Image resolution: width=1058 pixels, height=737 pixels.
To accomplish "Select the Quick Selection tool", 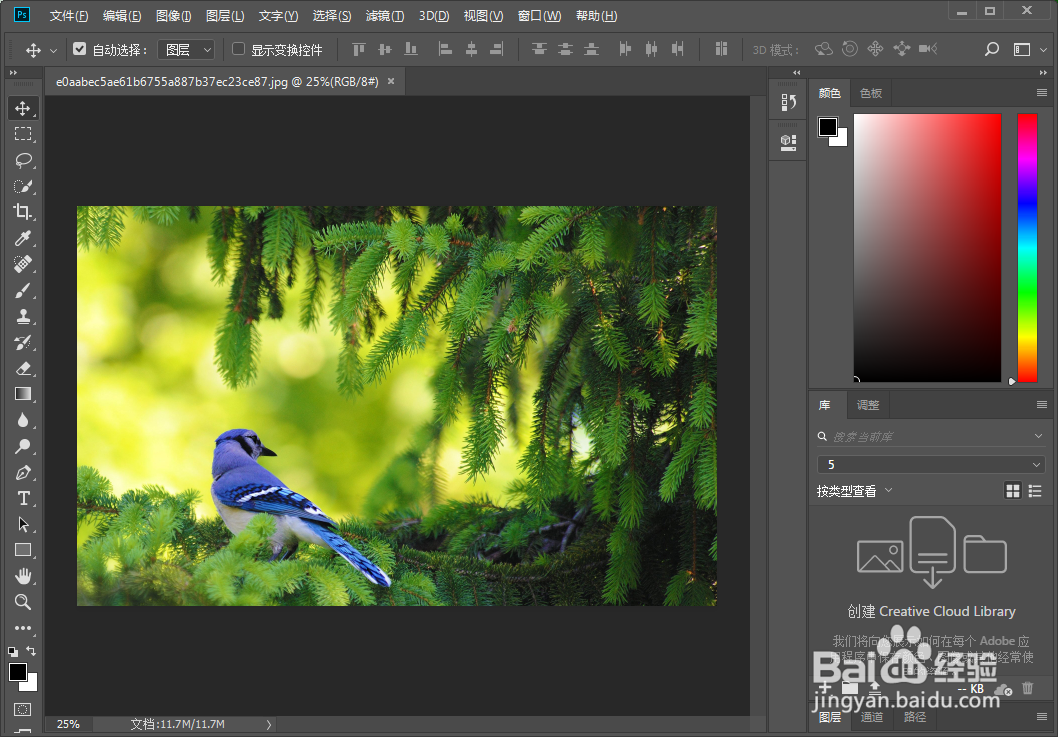I will 23,186.
